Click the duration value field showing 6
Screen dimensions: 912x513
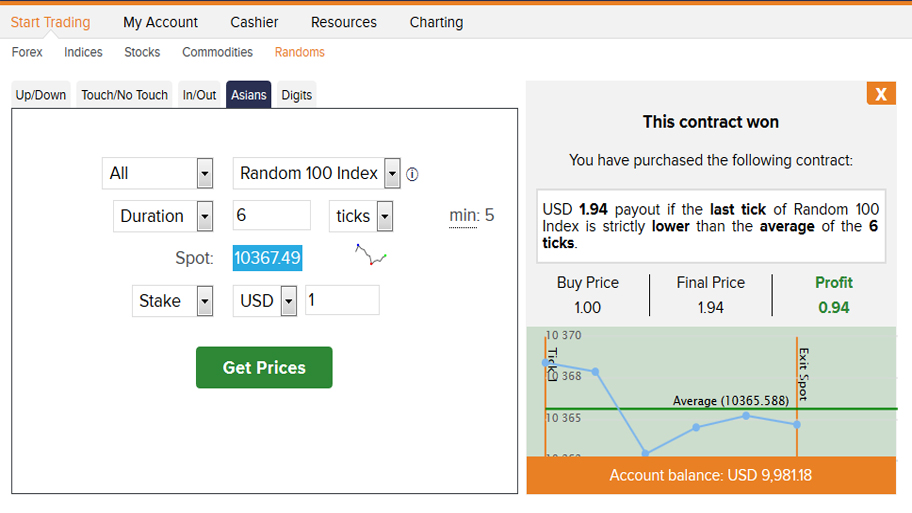coord(272,215)
